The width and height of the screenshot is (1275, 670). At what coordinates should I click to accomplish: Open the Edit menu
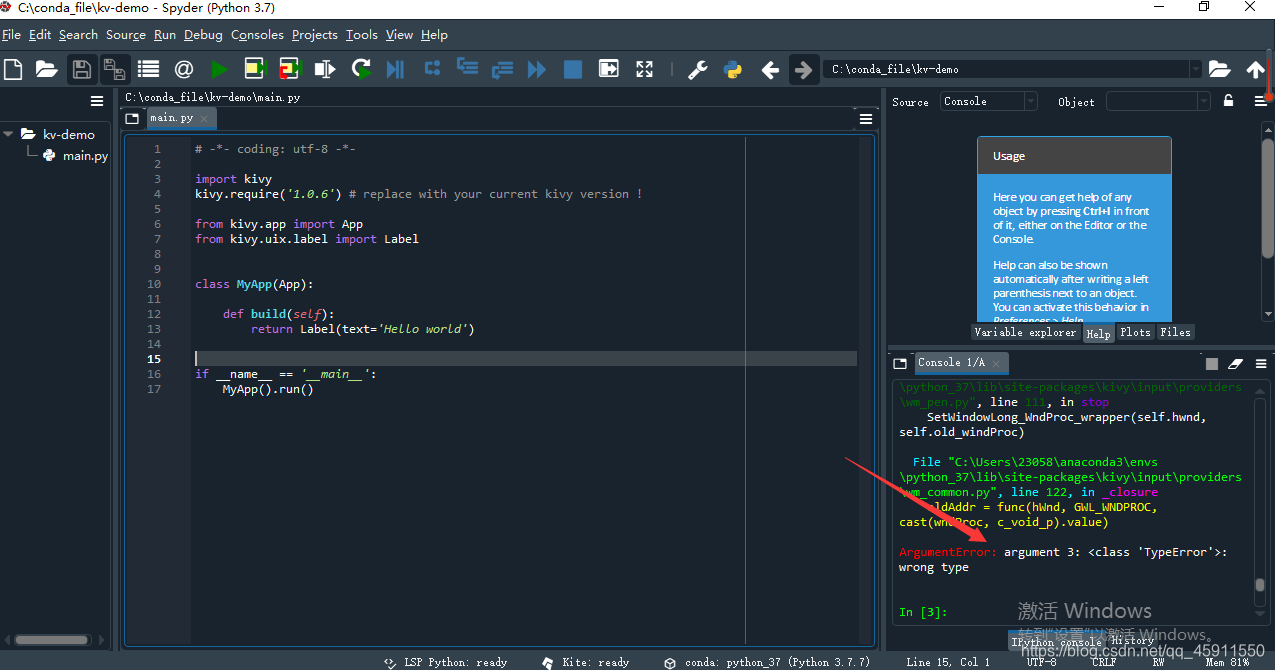[x=40, y=34]
